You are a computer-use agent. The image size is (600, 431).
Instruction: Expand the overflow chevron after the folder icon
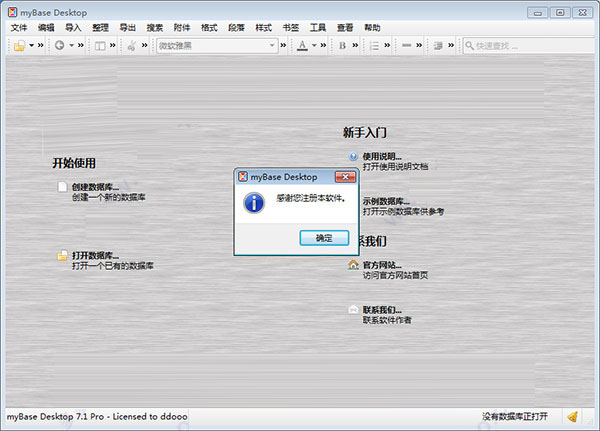(40, 46)
